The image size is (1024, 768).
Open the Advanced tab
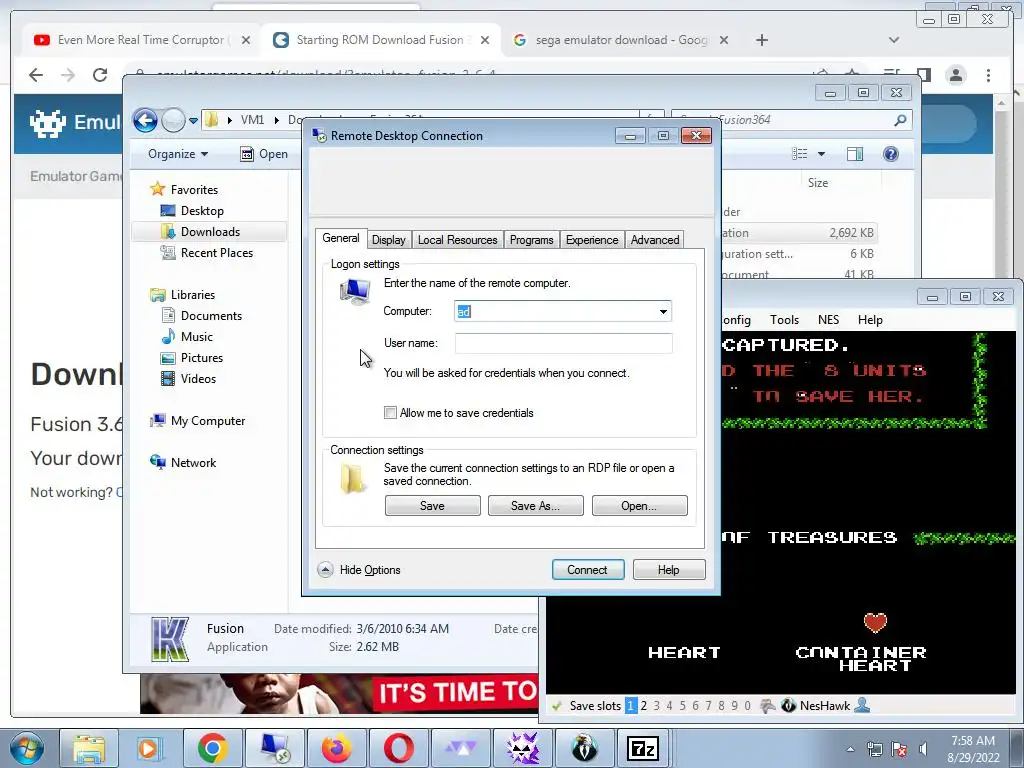coord(655,240)
